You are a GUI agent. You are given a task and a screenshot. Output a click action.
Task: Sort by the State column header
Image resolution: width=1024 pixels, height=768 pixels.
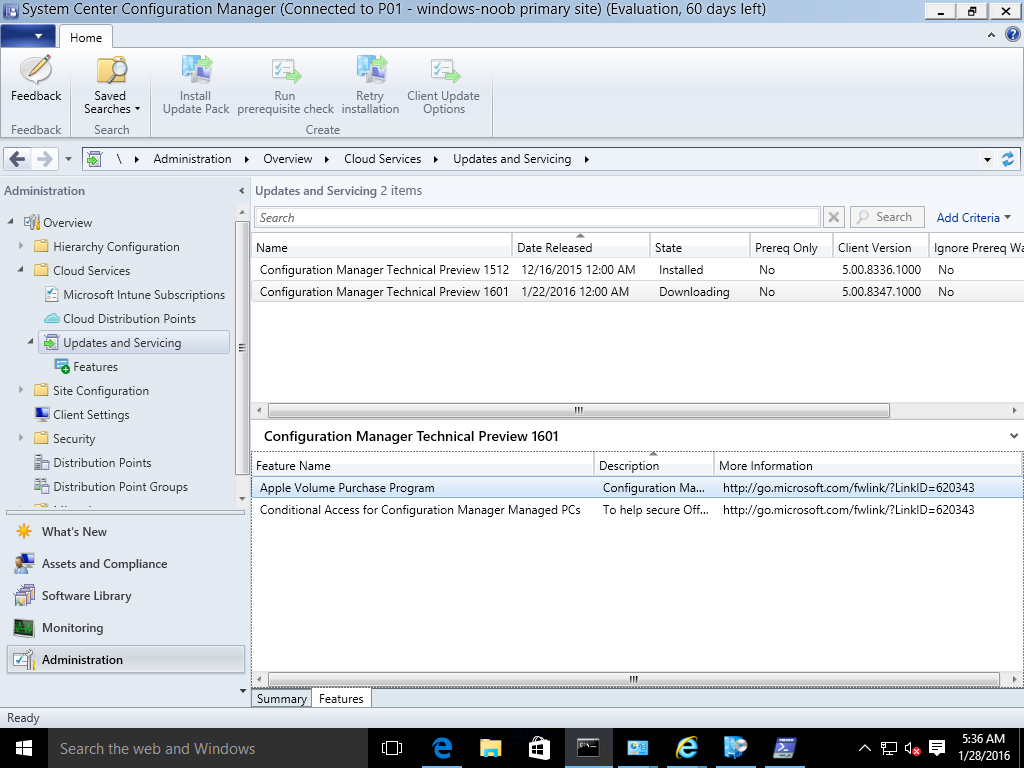tap(700, 246)
